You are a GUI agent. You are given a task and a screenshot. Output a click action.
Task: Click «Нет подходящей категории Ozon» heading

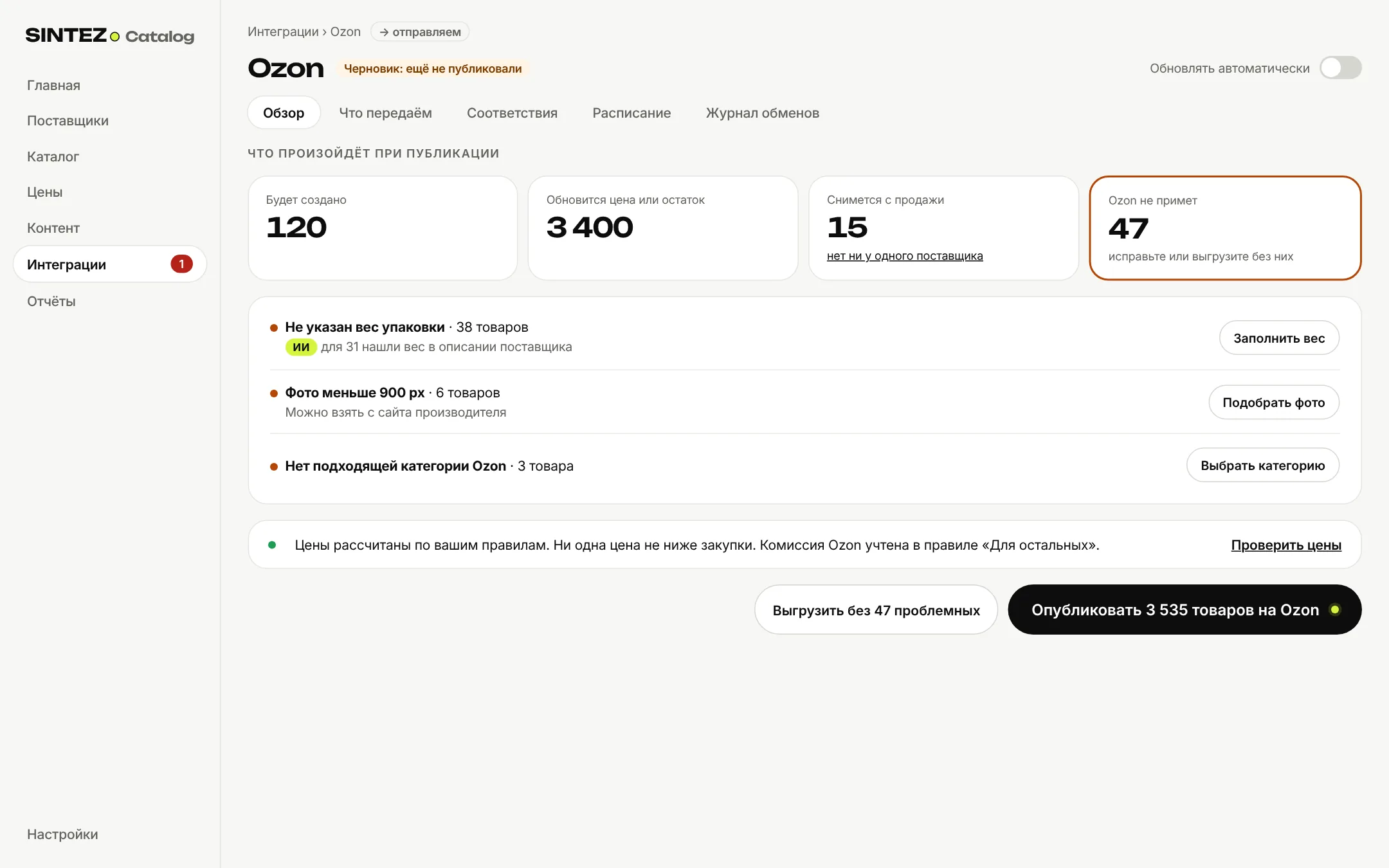pos(395,466)
